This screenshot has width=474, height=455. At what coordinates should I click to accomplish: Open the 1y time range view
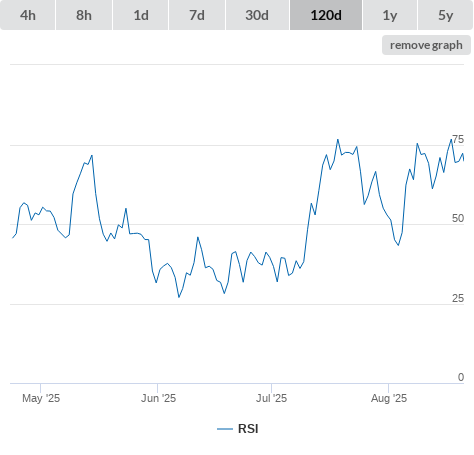tap(390, 15)
